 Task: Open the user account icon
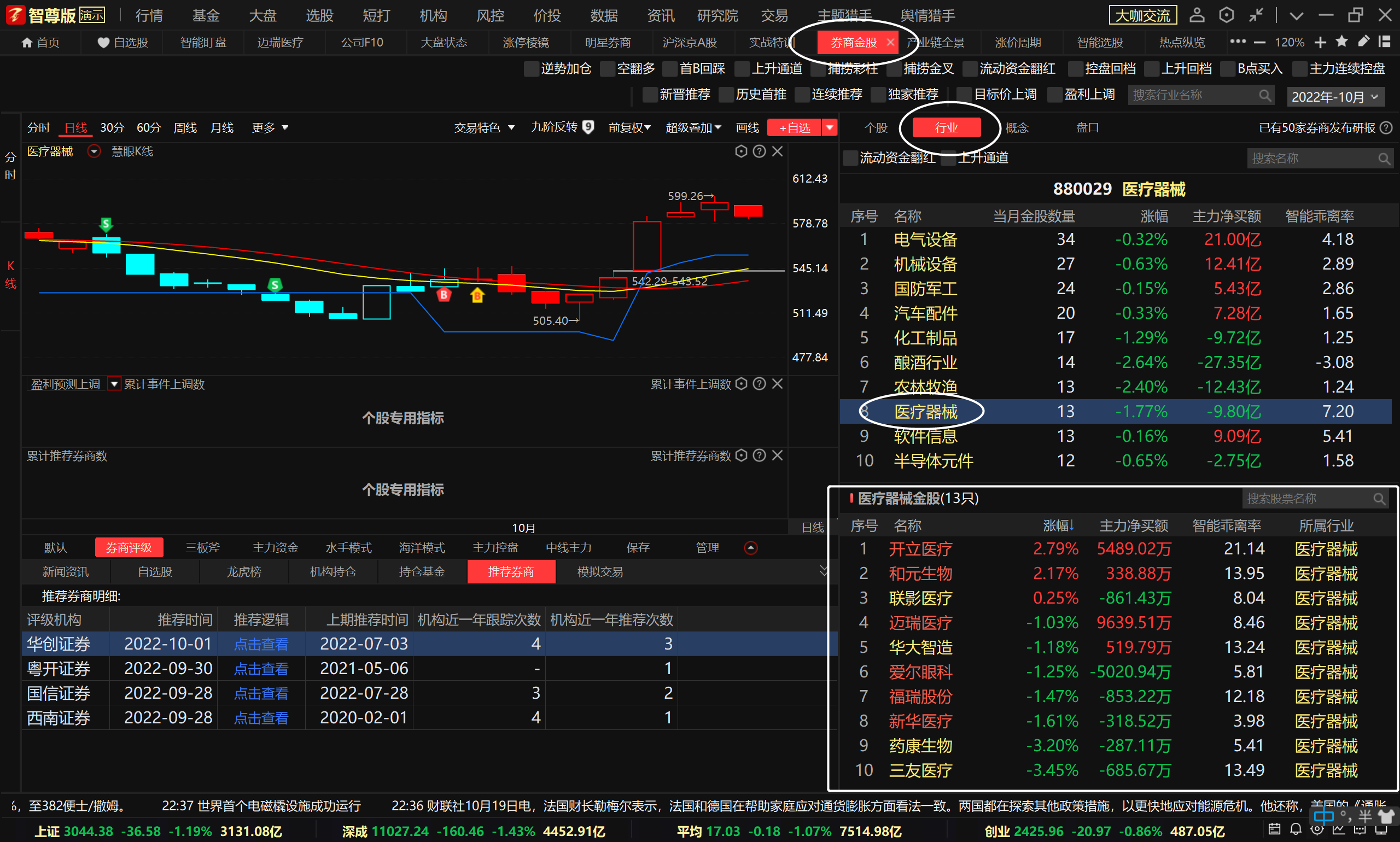coord(1197,15)
